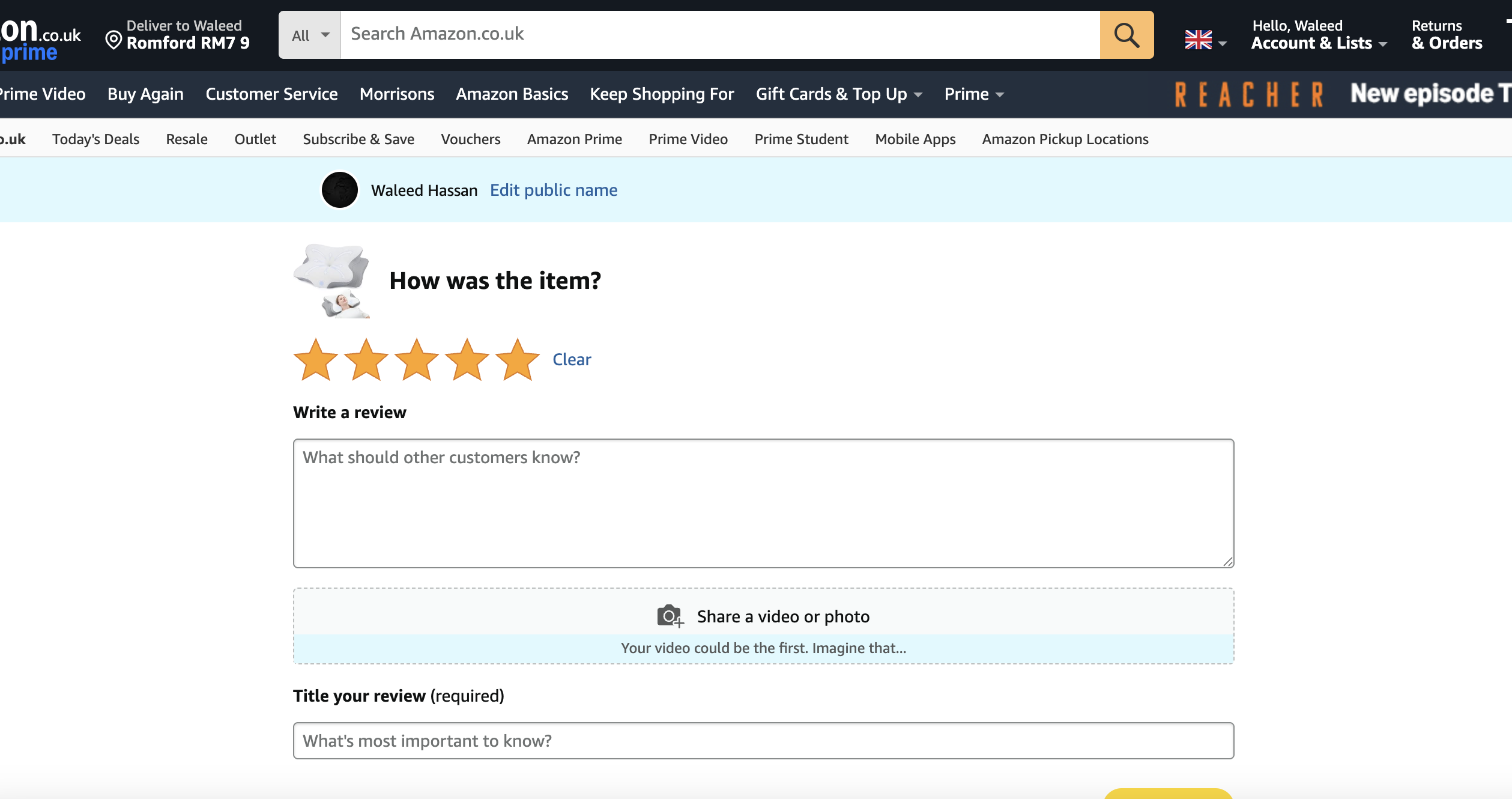Go to Customer Service menu item
This screenshot has height=799, width=1512.
pos(271,94)
